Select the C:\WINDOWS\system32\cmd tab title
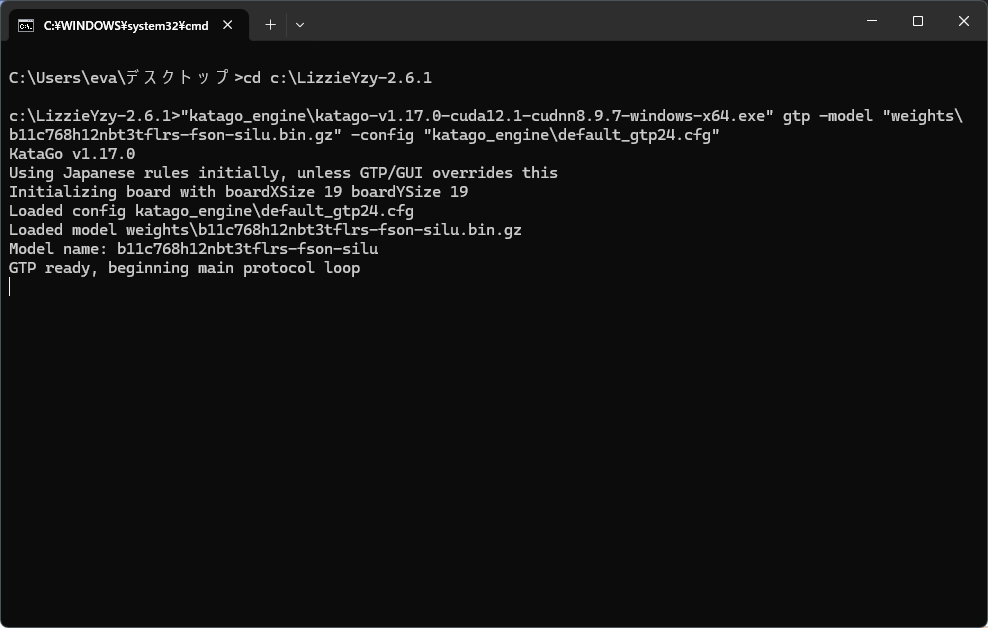This screenshot has width=988, height=628. click(126, 26)
